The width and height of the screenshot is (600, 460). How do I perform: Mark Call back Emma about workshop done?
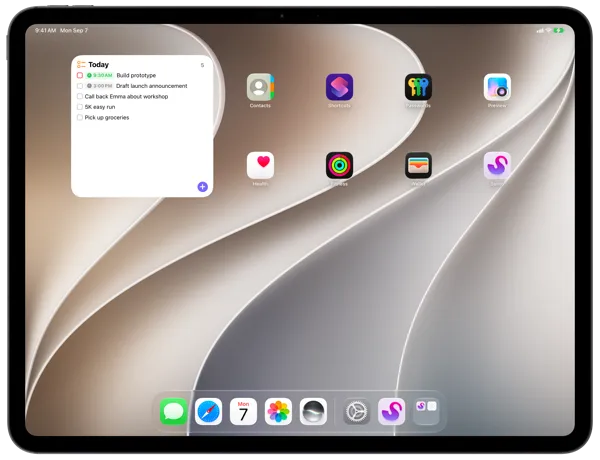pos(80,96)
